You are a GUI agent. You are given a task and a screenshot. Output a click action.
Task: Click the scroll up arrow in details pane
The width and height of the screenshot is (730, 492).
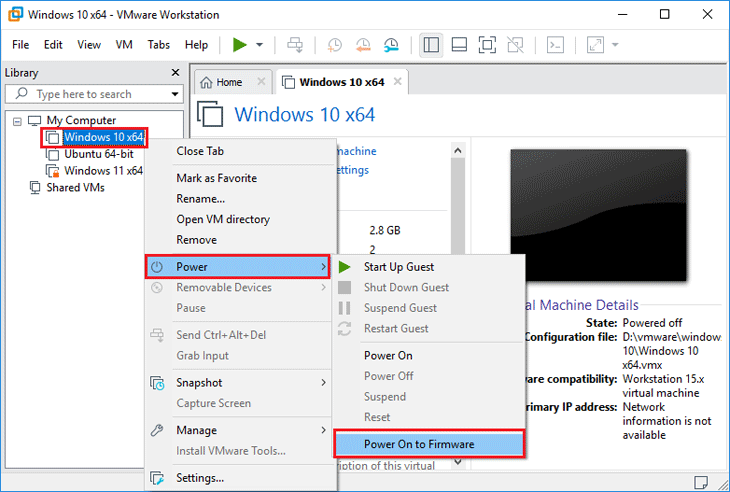[458, 150]
